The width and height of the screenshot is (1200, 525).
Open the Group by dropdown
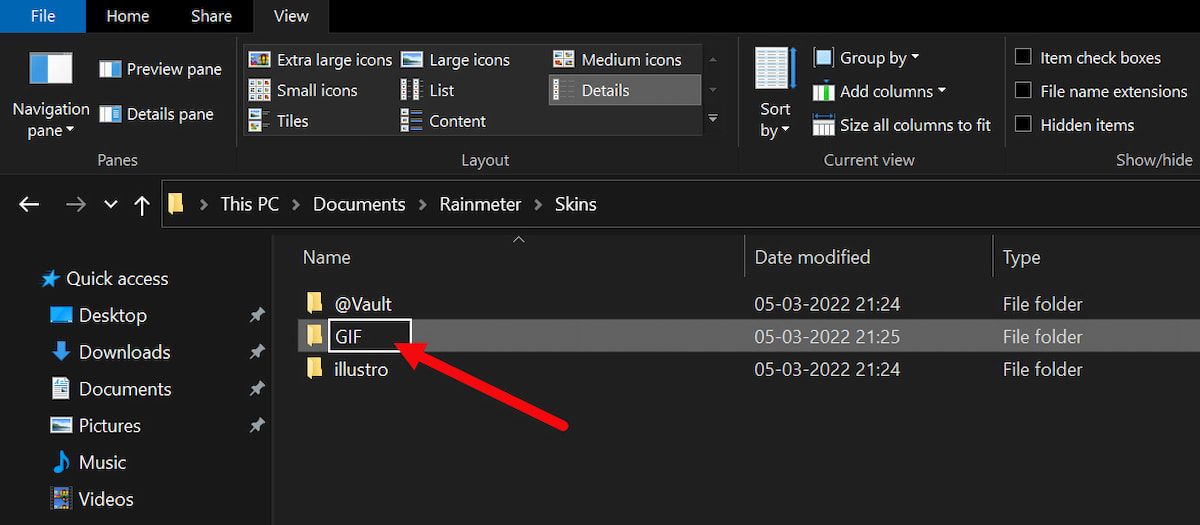click(866, 58)
